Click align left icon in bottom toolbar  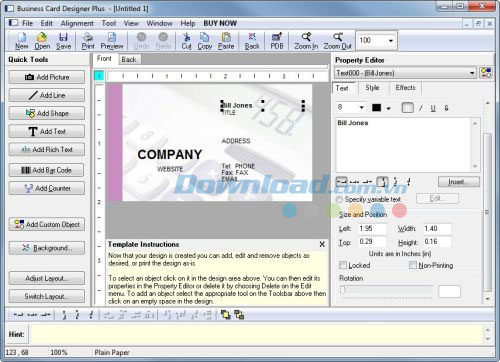click(18, 314)
